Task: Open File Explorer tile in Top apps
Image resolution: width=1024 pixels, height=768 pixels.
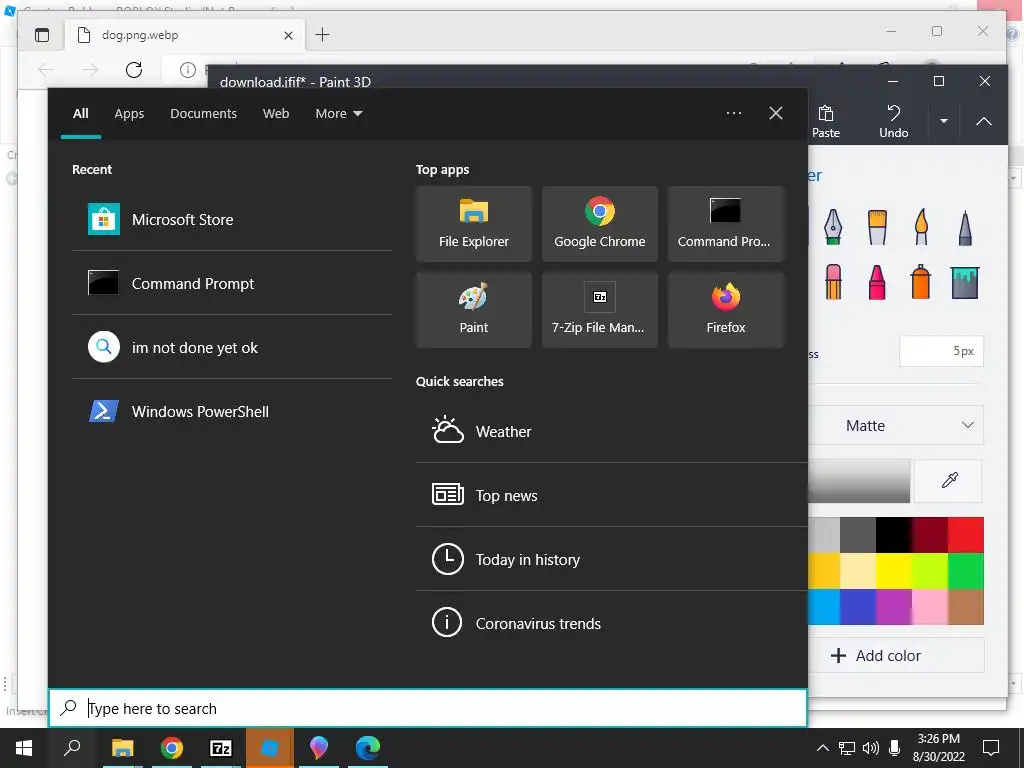Action: [x=473, y=224]
